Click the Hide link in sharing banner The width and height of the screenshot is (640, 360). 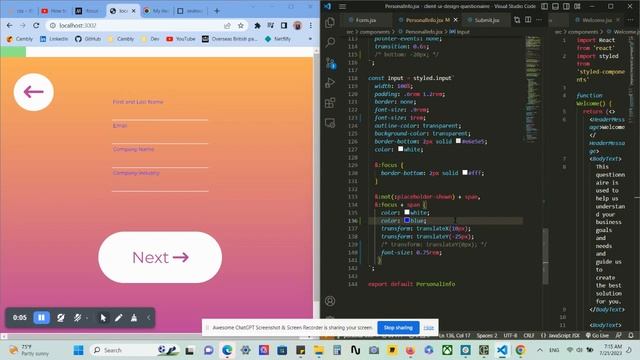(x=429, y=328)
